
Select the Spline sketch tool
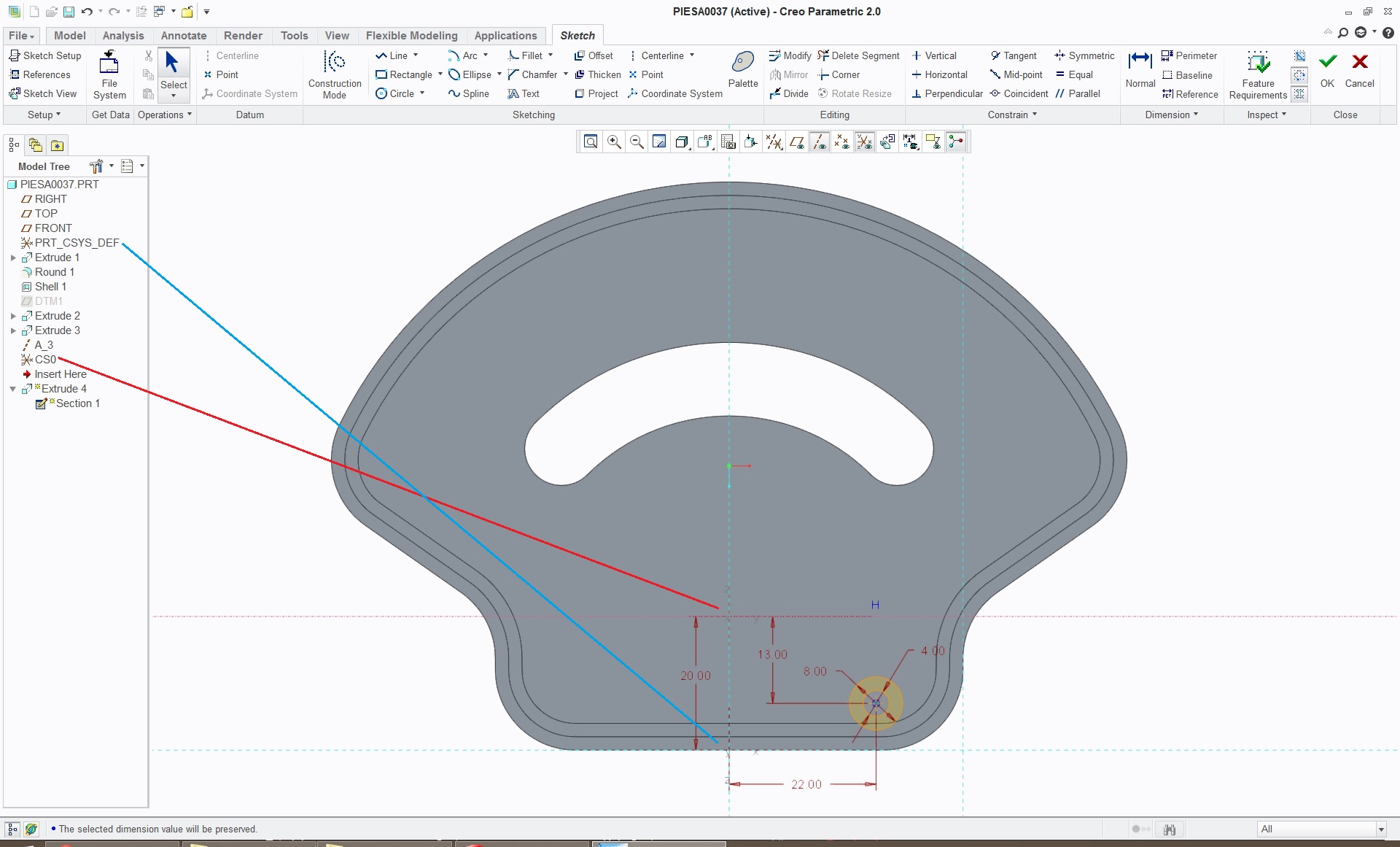click(x=468, y=94)
